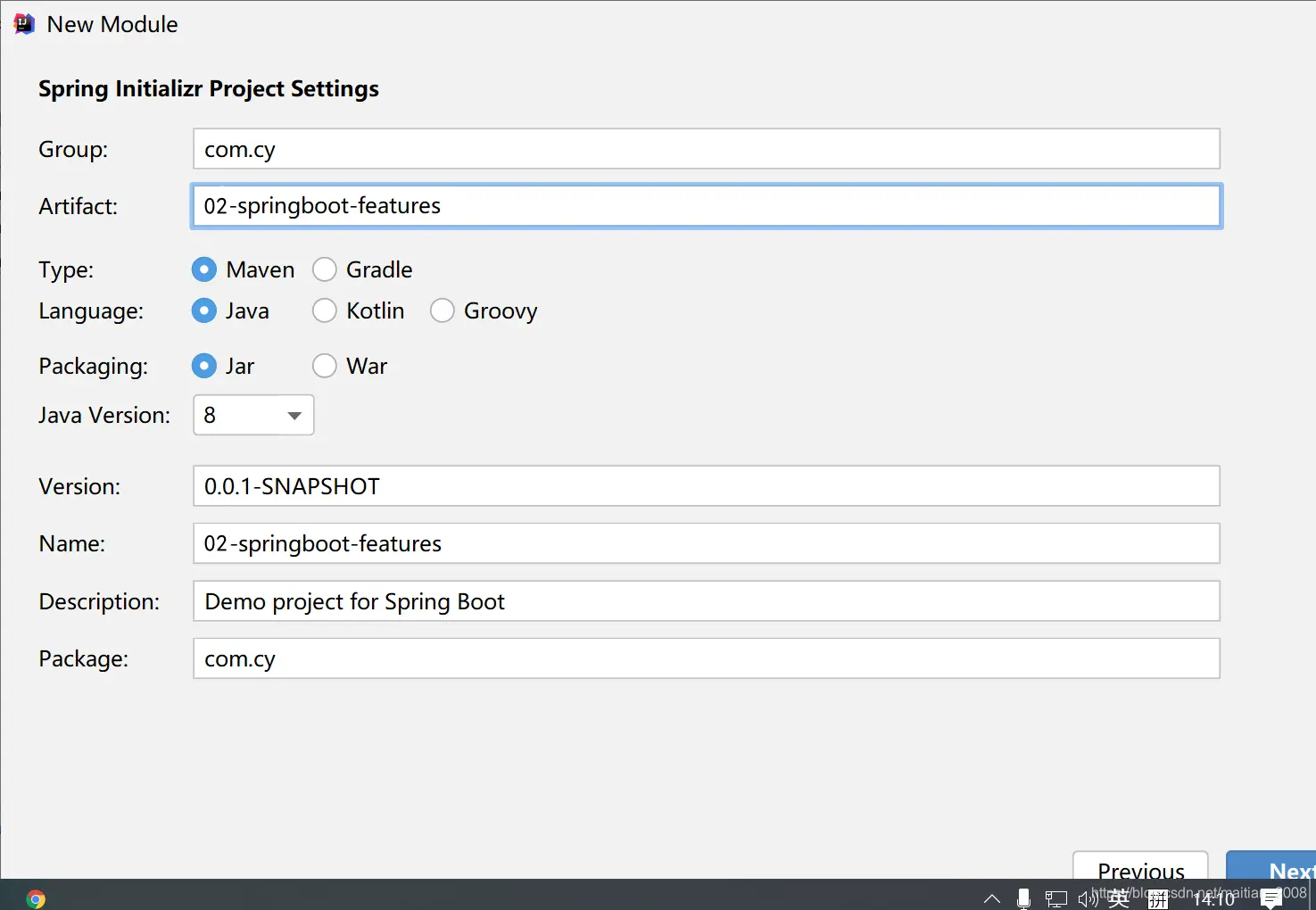This screenshot has height=910, width=1316.
Task: Click the taskbar clock showing 14:10
Action: [1213, 899]
